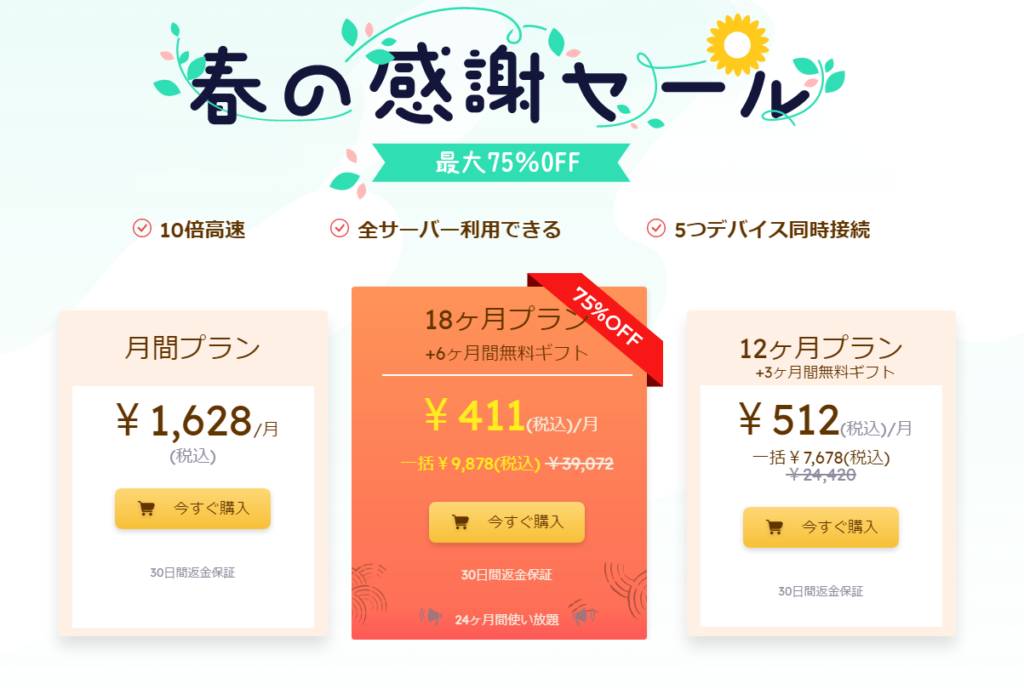Click the cart icon in the 12ヶ月プラン card

(x=774, y=527)
